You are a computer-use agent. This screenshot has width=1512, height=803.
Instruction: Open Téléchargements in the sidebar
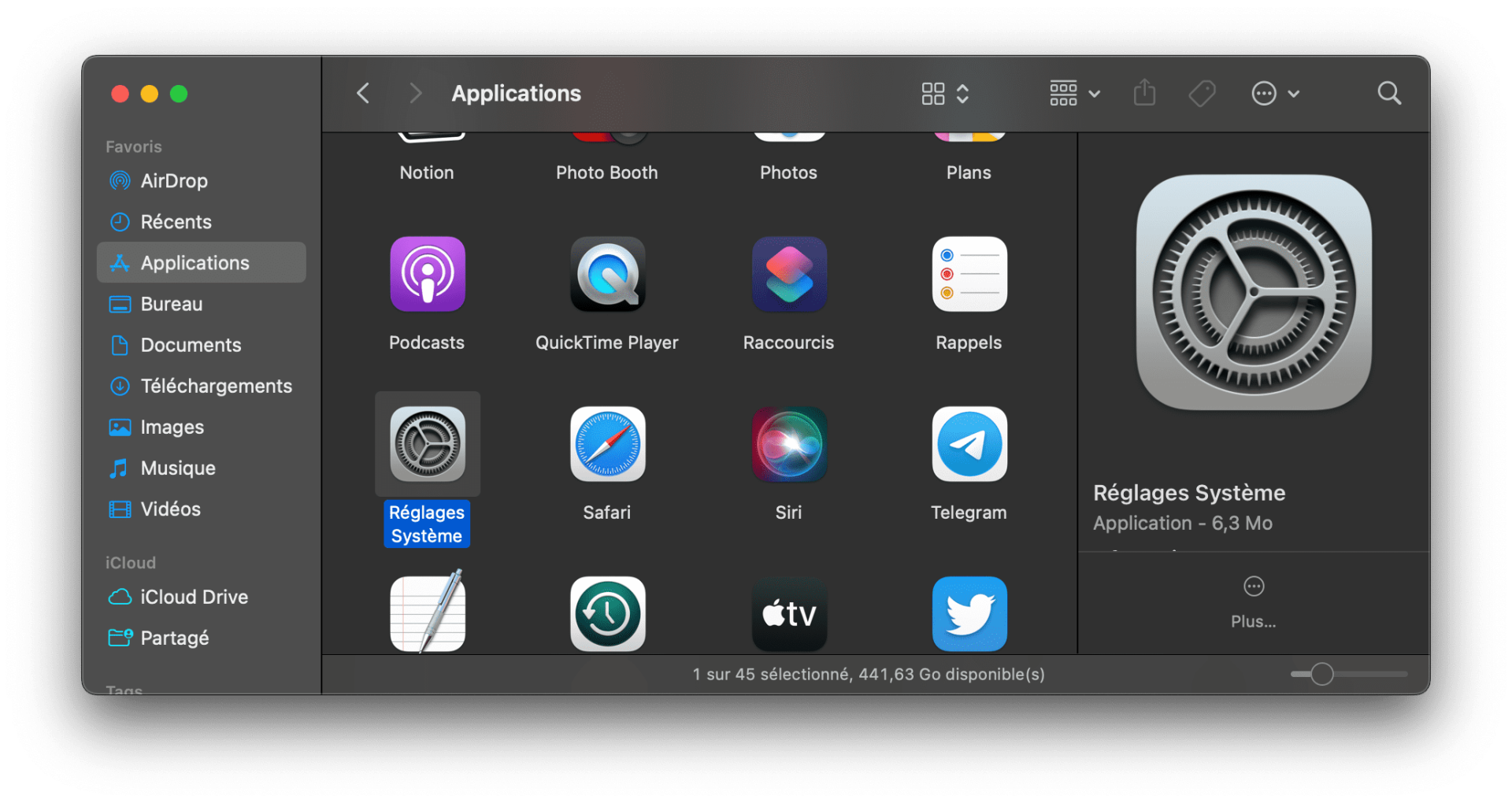(202, 385)
